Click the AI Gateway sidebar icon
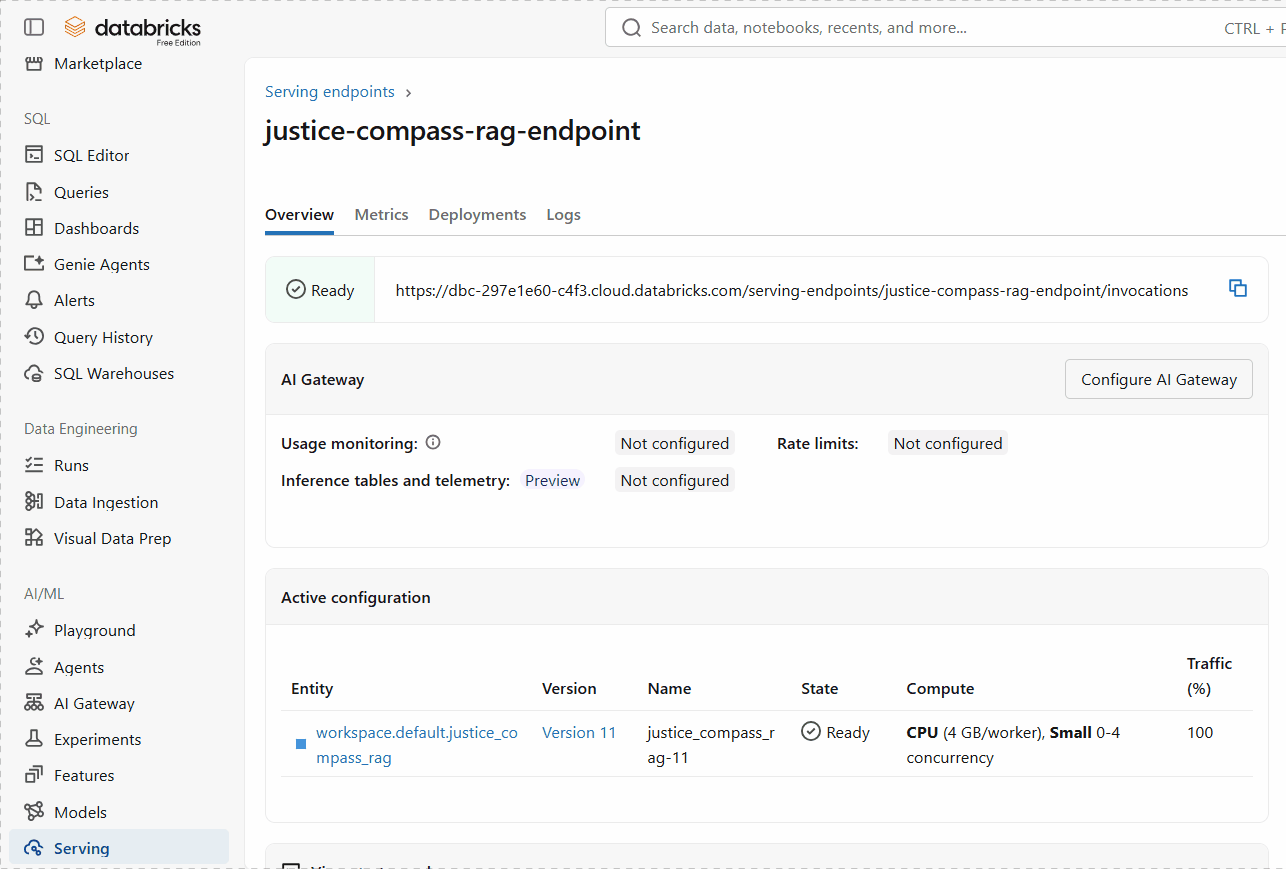The image size is (1286, 869). pyautogui.click(x=34, y=704)
